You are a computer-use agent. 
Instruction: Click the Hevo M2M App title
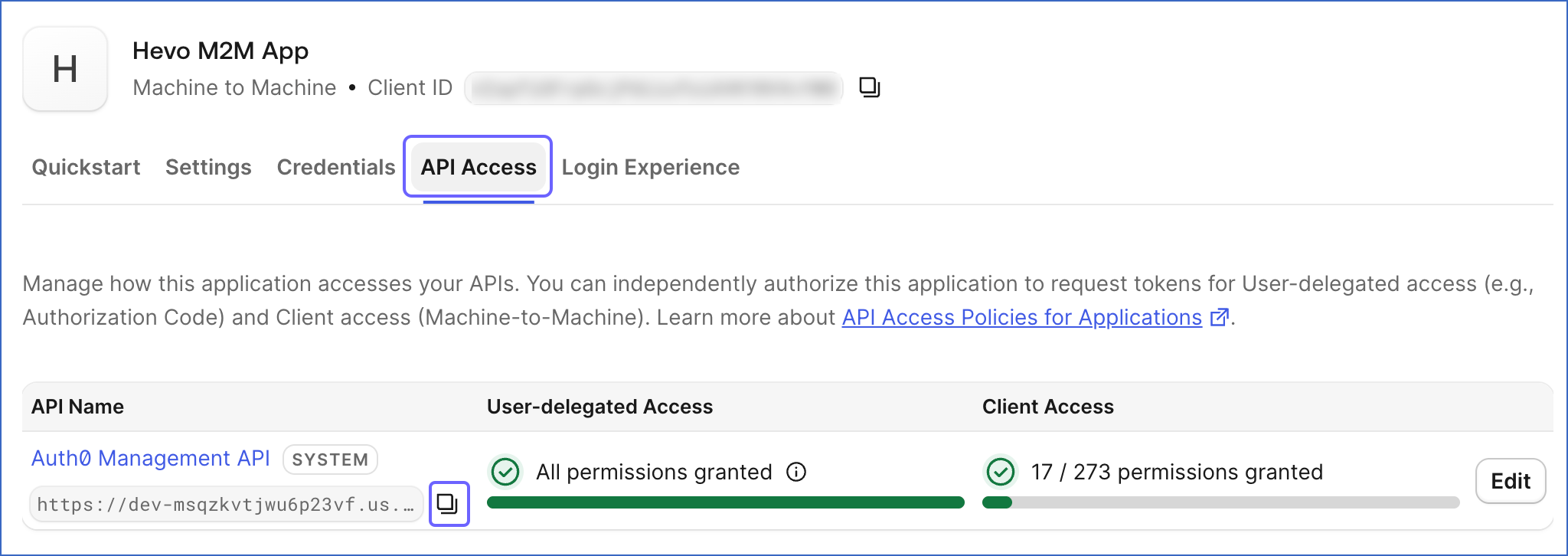coord(220,51)
